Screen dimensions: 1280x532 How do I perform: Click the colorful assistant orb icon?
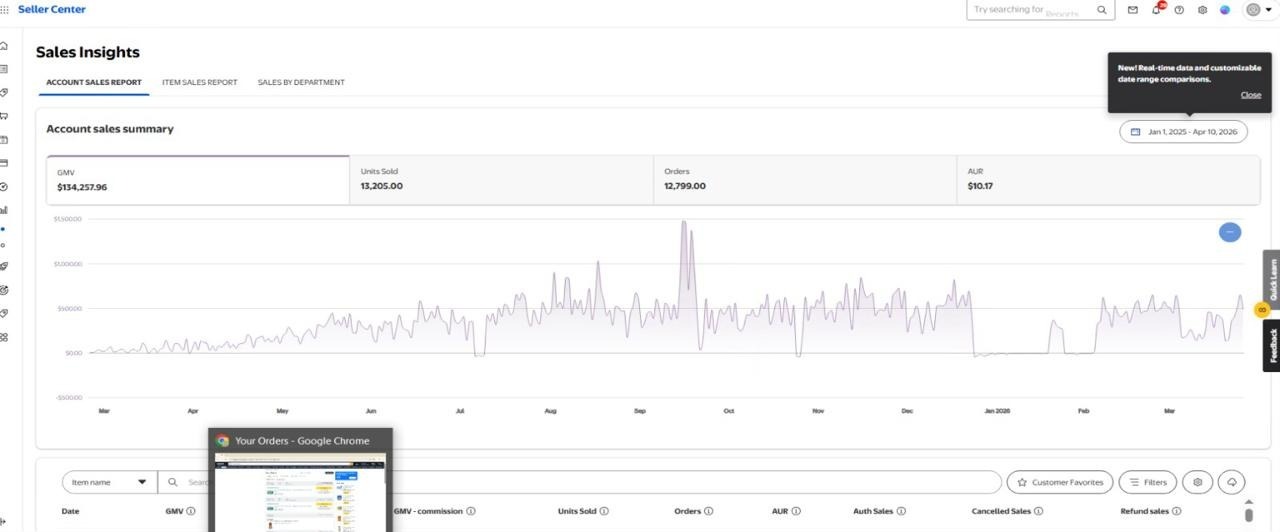[1225, 10]
